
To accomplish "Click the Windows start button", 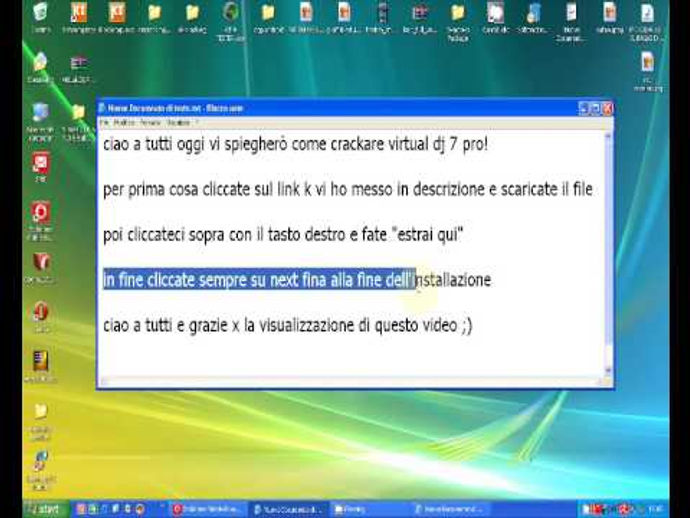I will [46, 509].
